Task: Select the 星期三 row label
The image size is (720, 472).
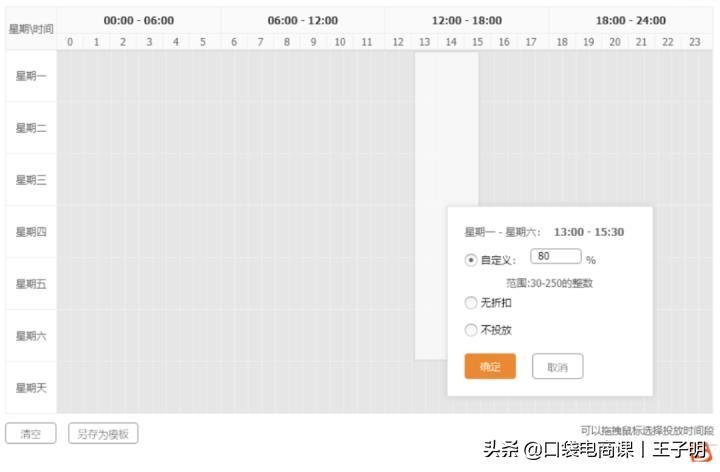Action: tap(31, 180)
